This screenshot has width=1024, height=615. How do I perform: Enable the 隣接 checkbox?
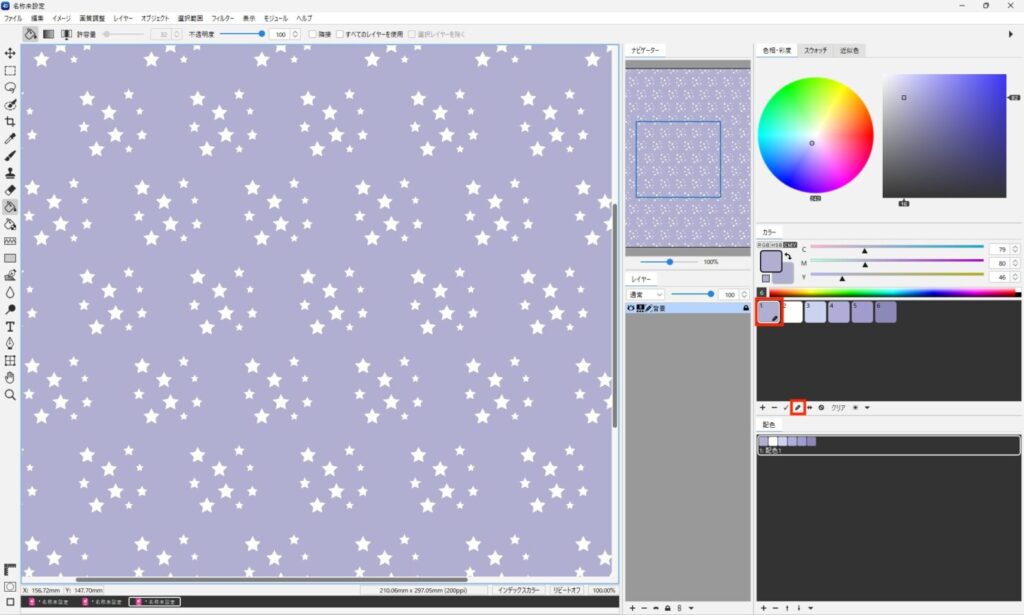[x=313, y=34]
